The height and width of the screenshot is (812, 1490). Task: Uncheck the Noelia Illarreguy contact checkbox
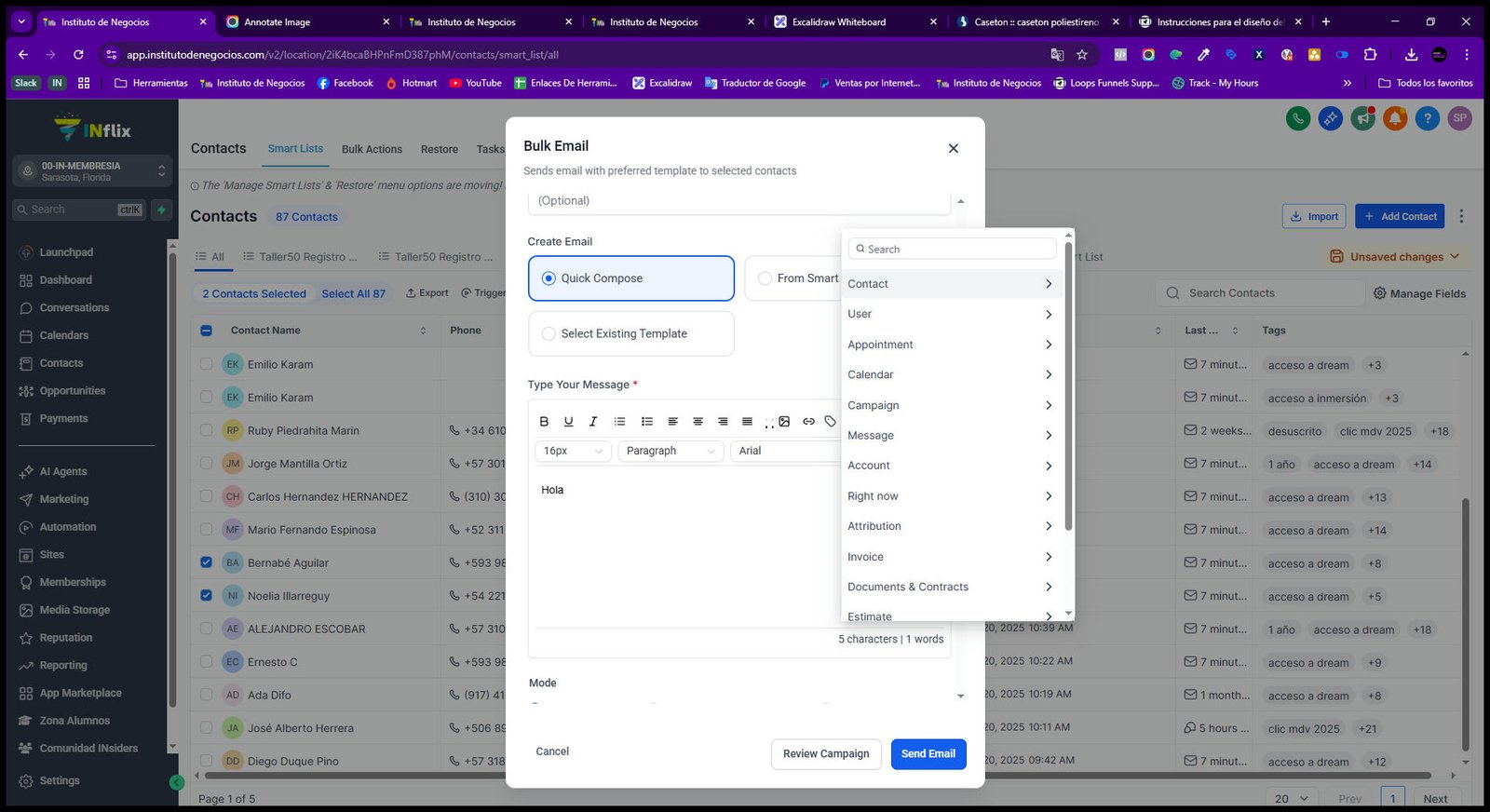[207, 596]
